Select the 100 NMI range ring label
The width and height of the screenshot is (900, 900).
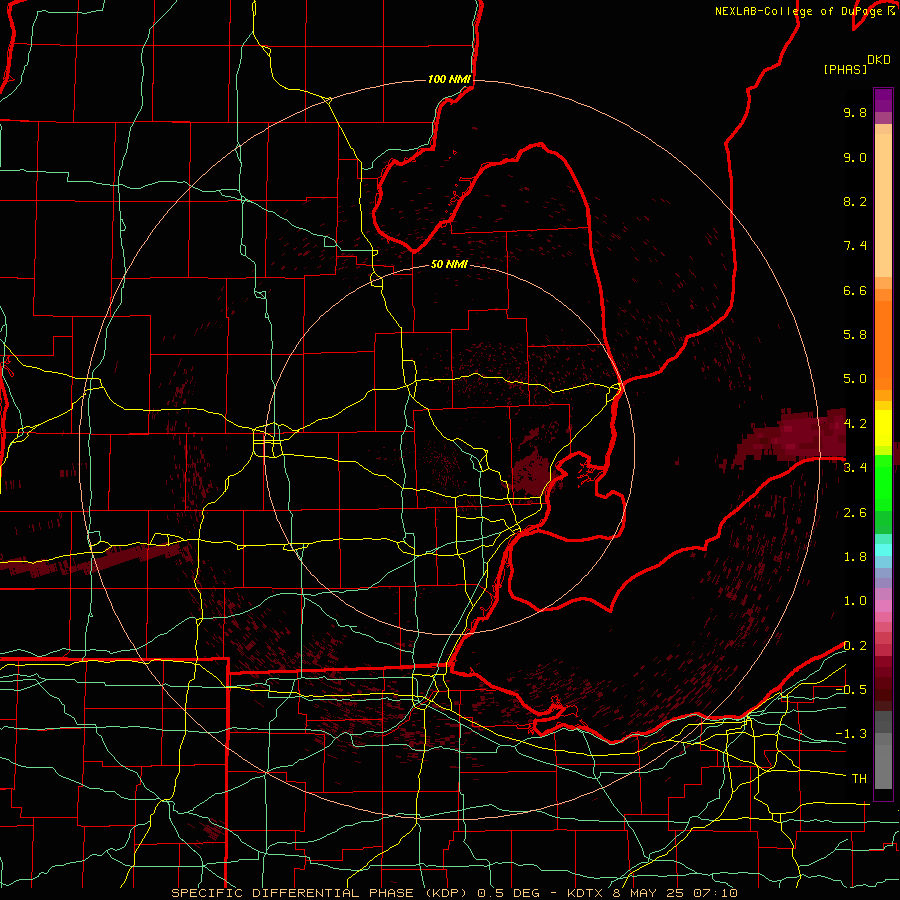pos(449,79)
